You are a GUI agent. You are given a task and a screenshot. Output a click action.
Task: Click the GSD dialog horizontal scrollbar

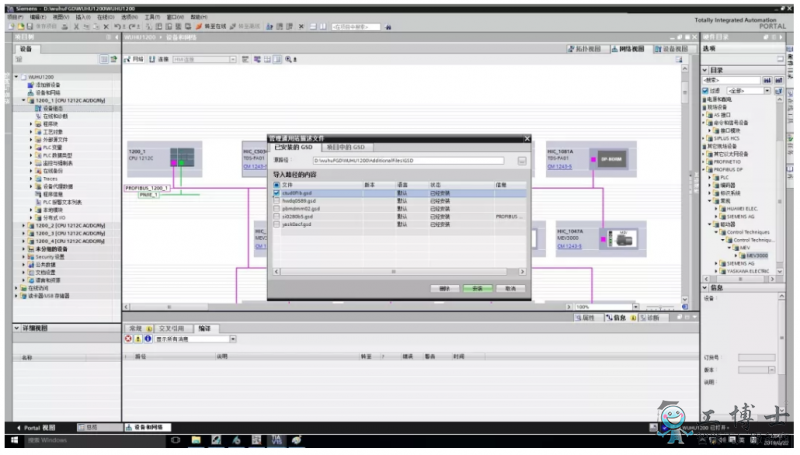point(393,271)
